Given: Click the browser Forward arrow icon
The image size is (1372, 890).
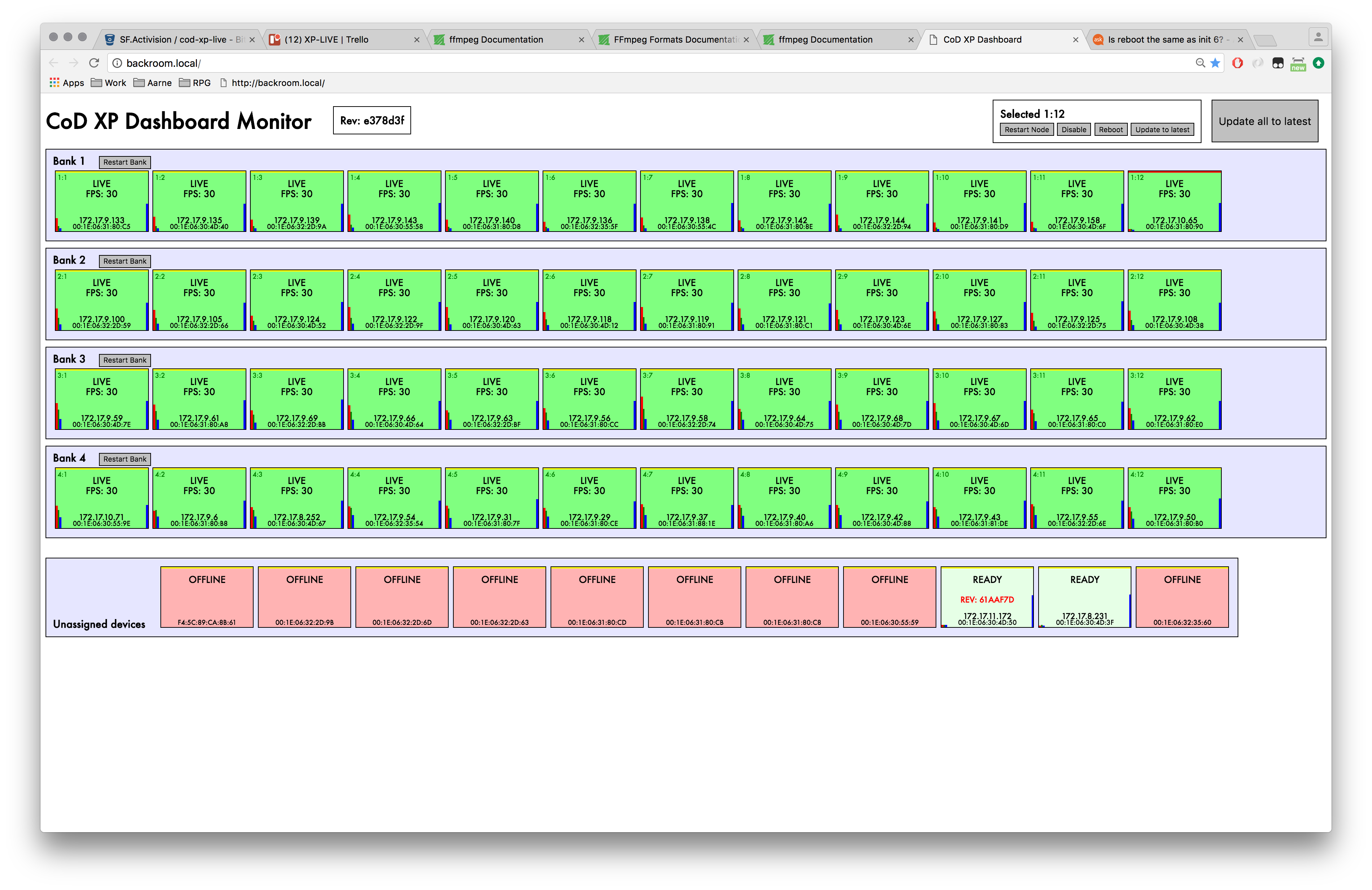Looking at the screenshot, I should (73, 63).
